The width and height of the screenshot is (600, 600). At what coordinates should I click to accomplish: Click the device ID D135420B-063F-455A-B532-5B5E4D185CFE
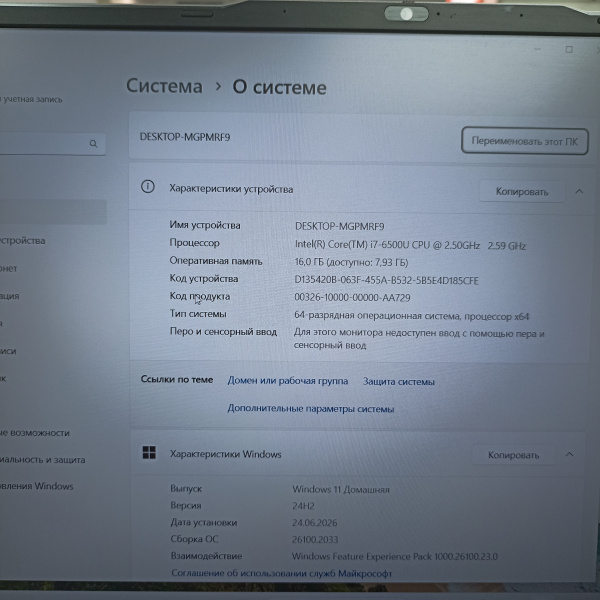point(386,280)
